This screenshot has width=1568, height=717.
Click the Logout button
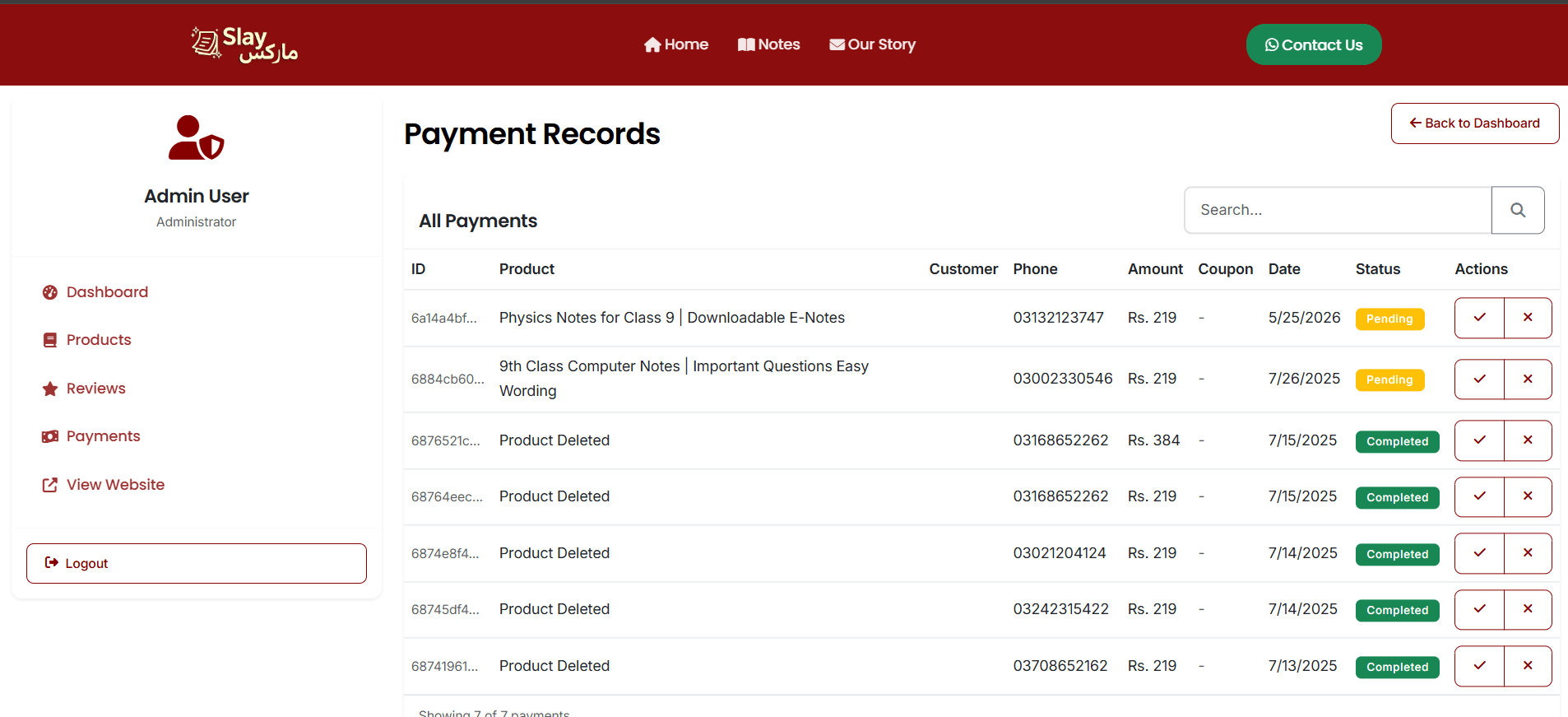(197, 563)
